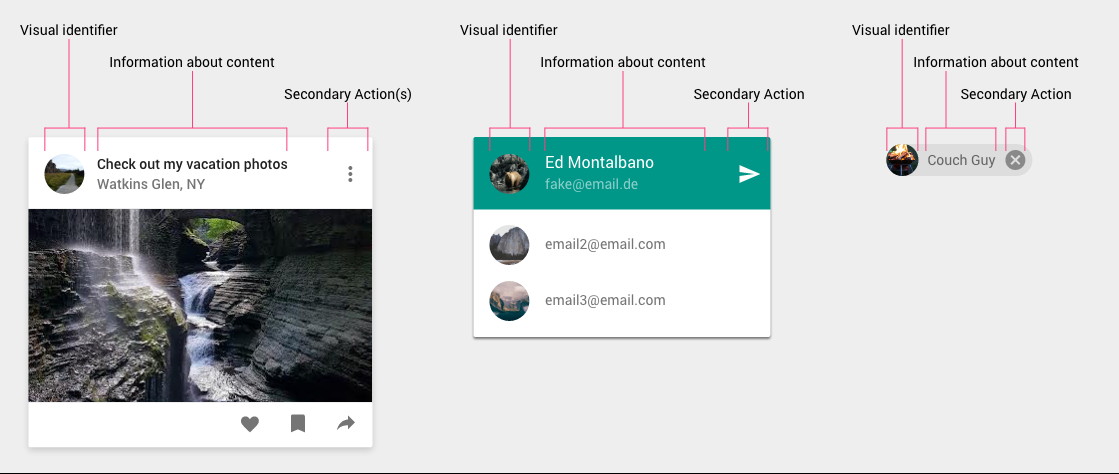Click the title Check out my vacation photos
This screenshot has width=1119, height=474.
click(x=192, y=164)
